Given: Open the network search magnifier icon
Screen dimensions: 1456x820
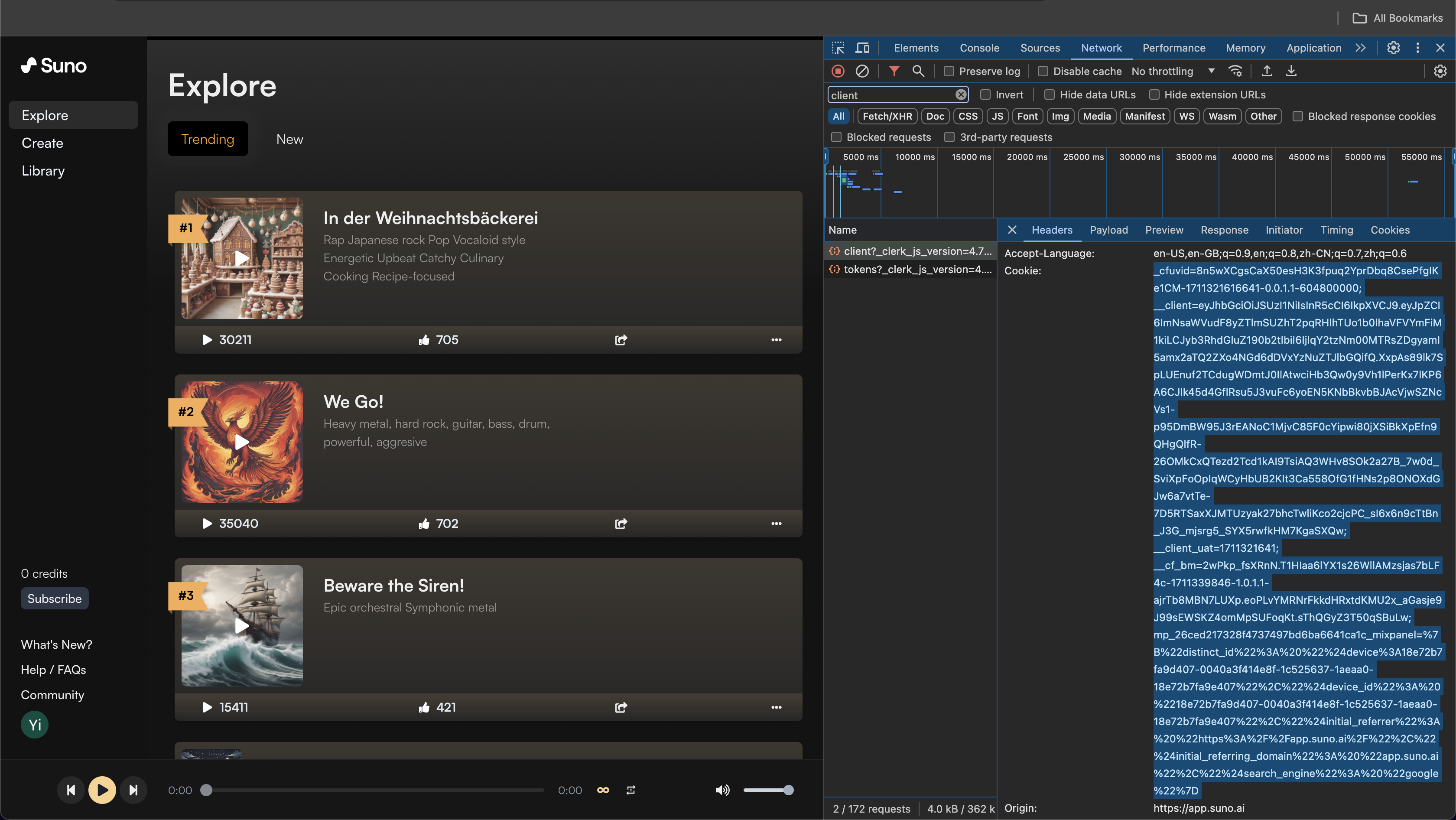Looking at the screenshot, I should click(x=918, y=71).
